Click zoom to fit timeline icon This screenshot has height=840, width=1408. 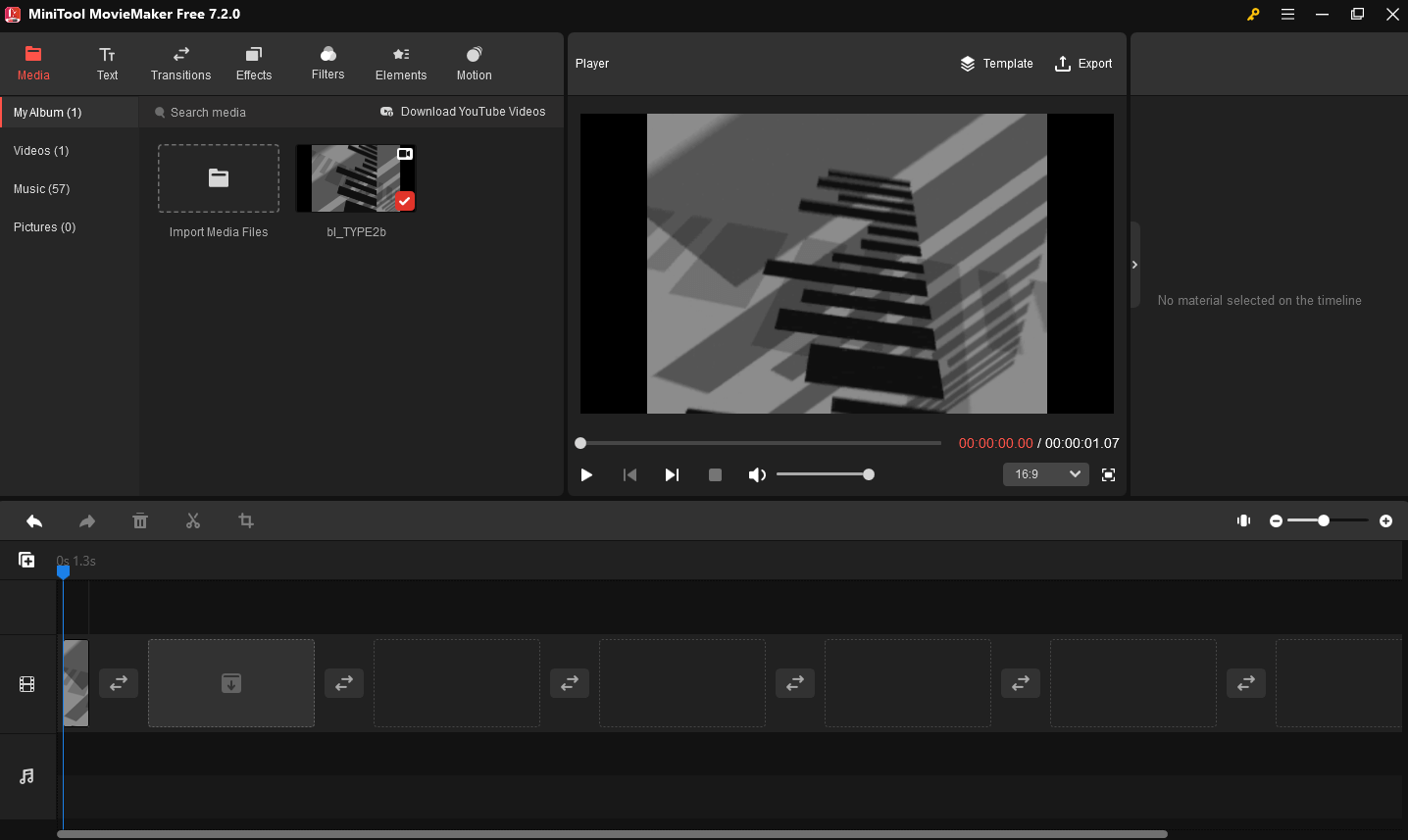[1243, 520]
